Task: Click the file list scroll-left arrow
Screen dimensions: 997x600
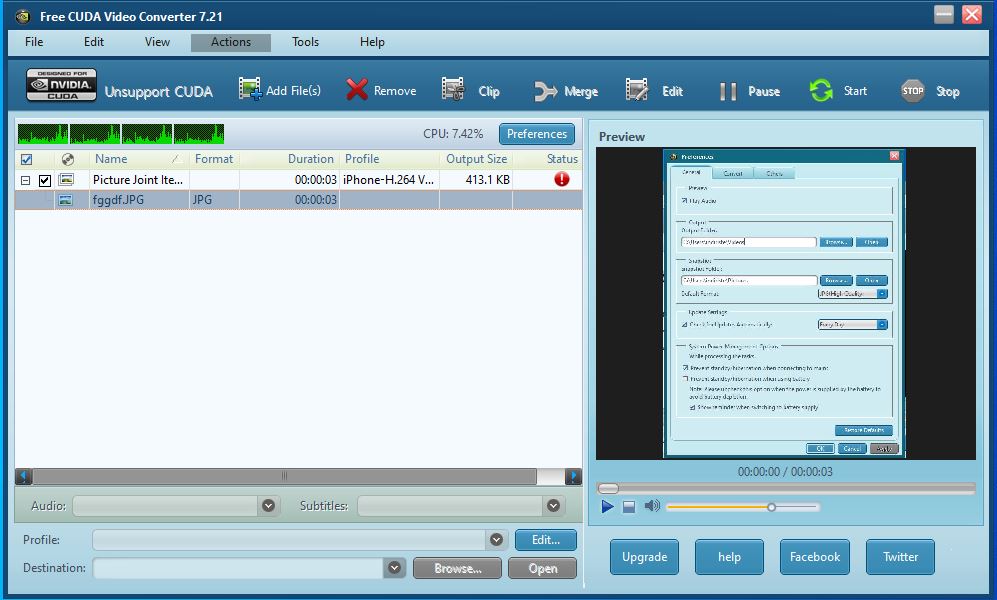Action: [x=24, y=476]
